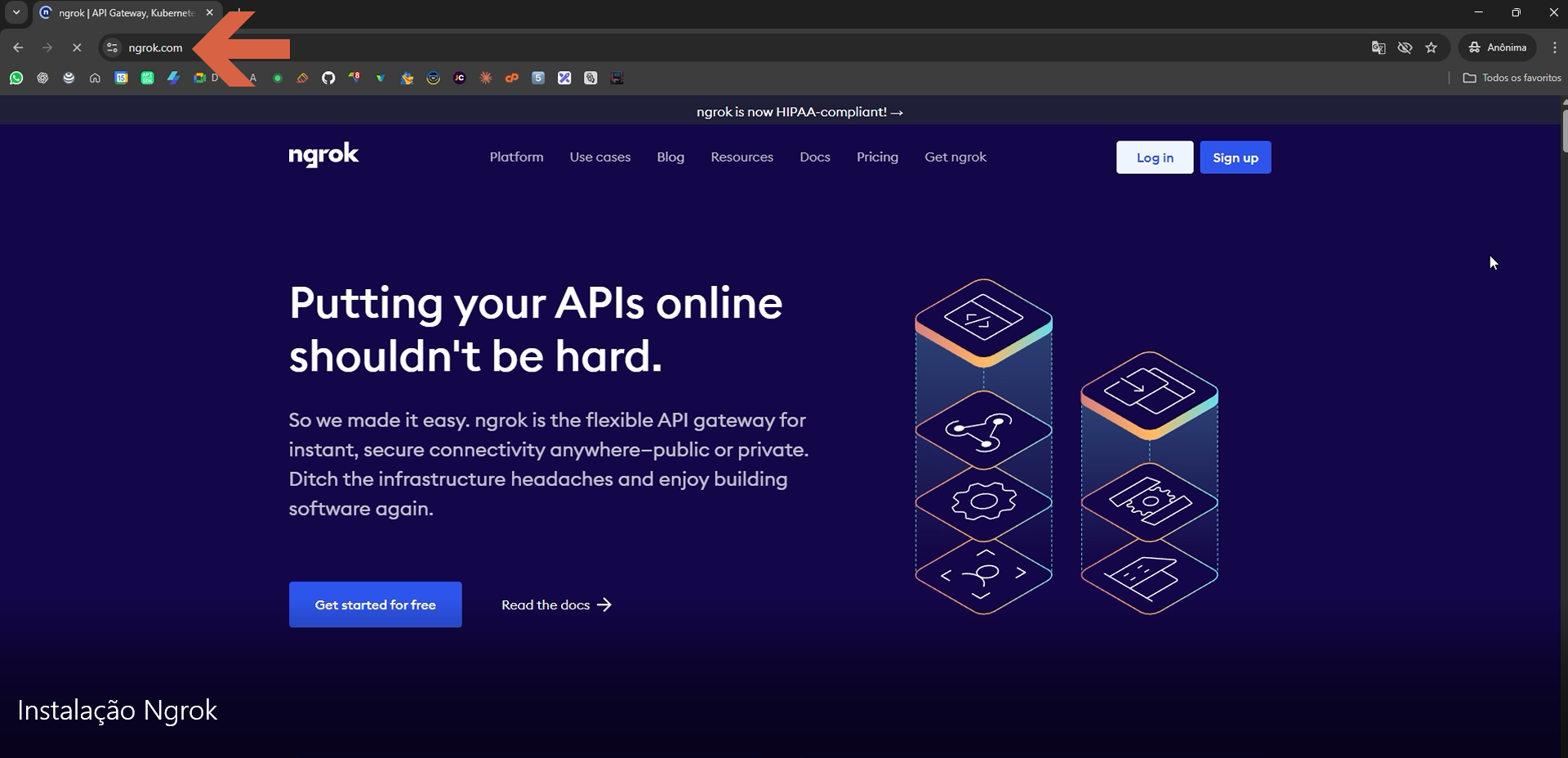The width and height of the screenshot is (1568, 758).
Task: Open the Resources menu
Action: click(x=742, y=157)
